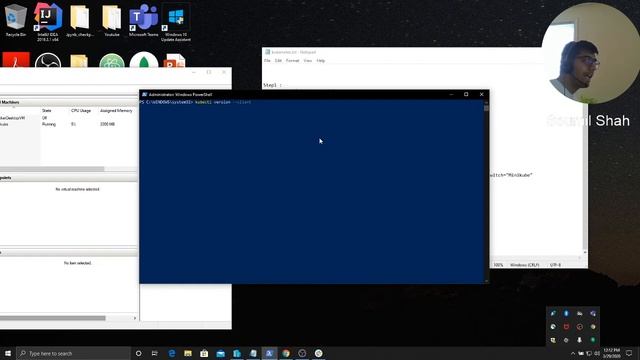
Task: Sort Hyper-V list by CPU Usage column
Action: click(81, 111)
